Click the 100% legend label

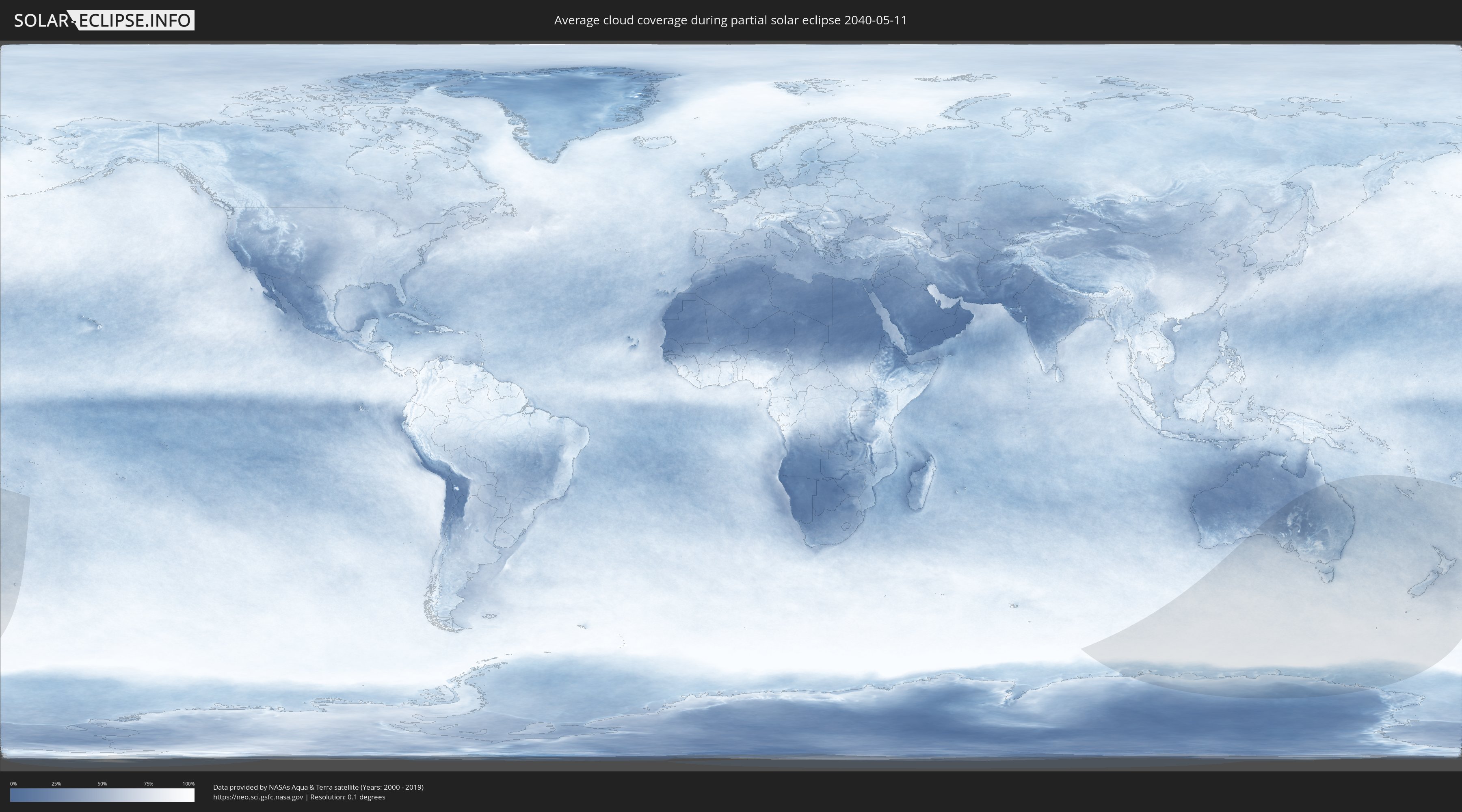click(x=188, y=784)
